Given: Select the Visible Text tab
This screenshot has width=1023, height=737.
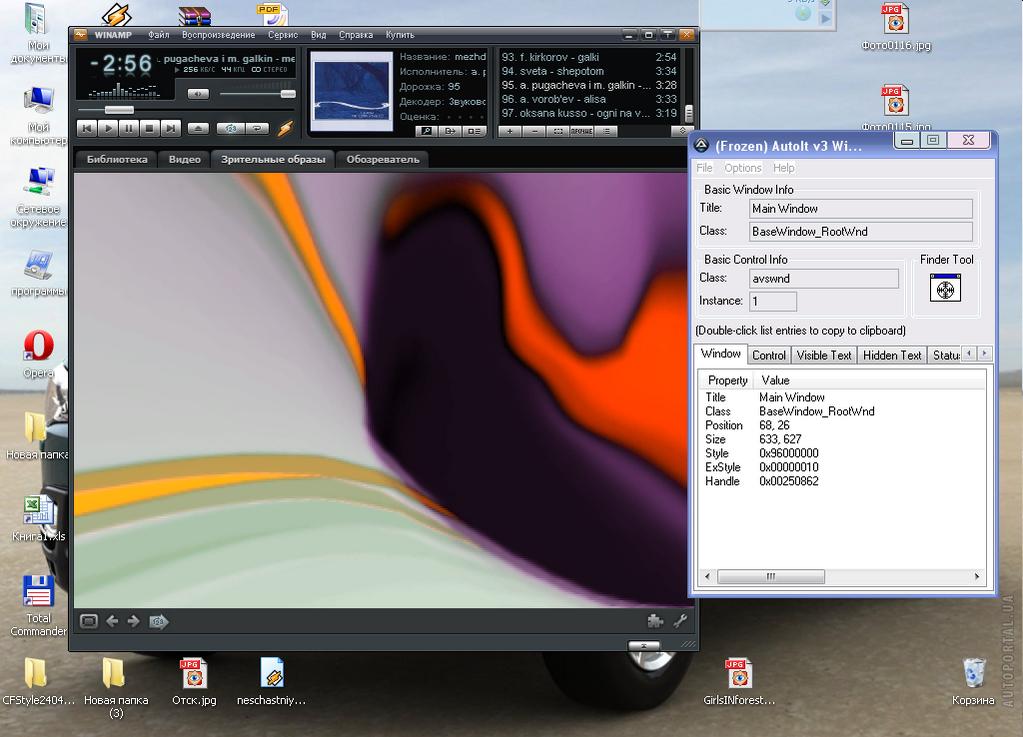Looking at the screenshot, I should click(x=824, y=355).
